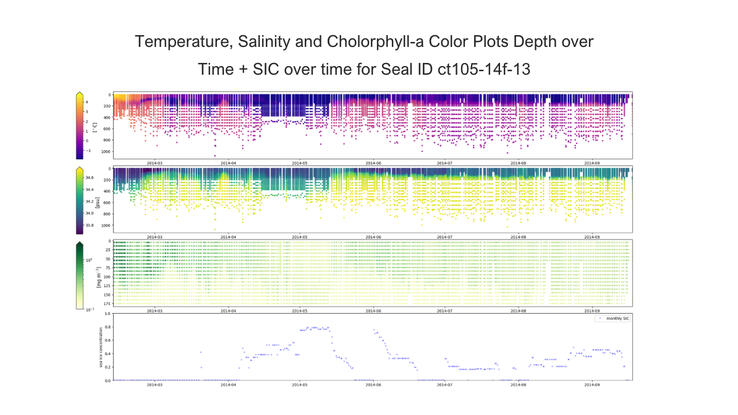Click 2014-08 tick label under SIC plot
Viewport: 738px width, 415px height.
tap(519, 384)
